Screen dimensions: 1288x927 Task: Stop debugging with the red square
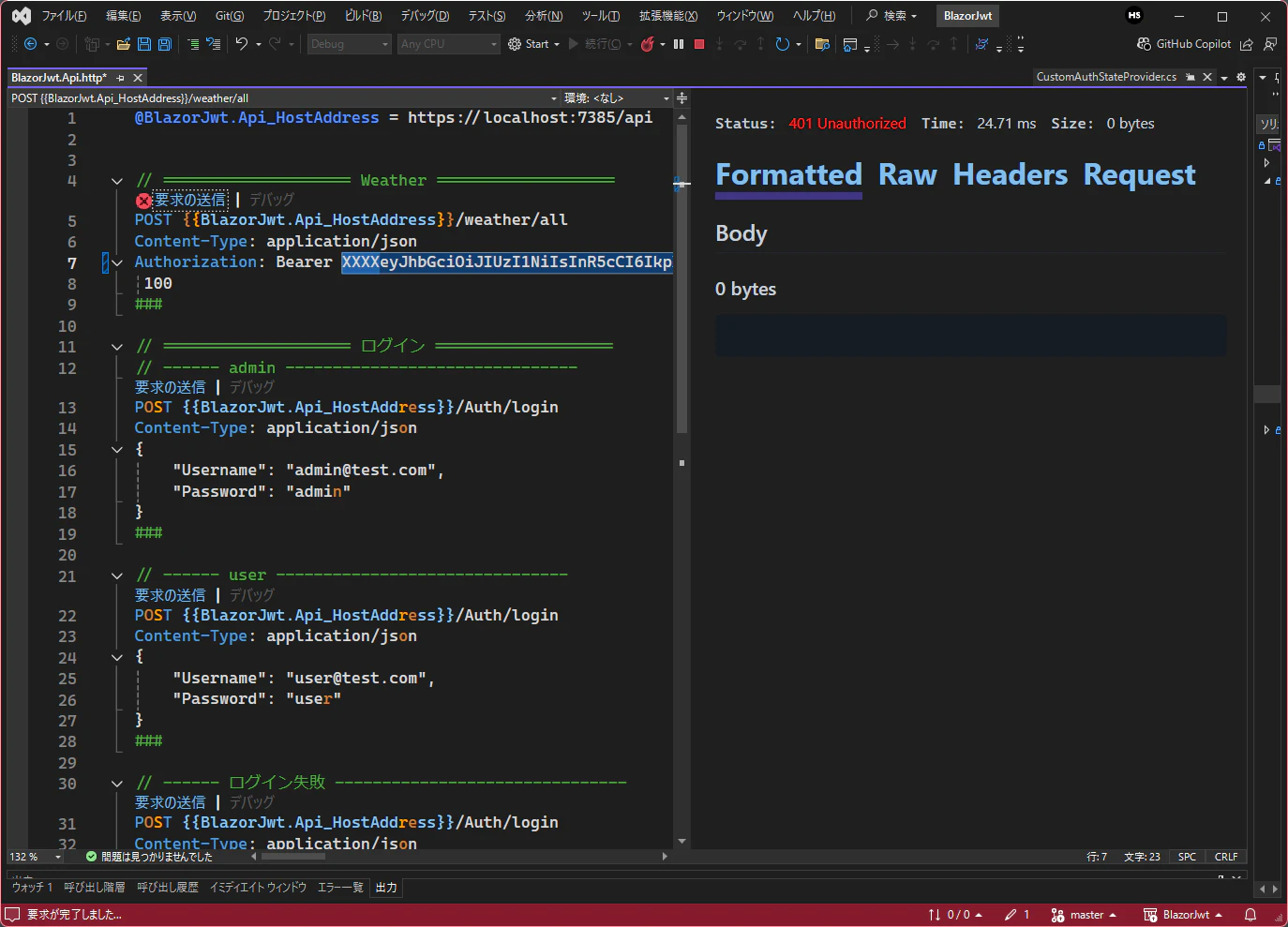point(699,44)
